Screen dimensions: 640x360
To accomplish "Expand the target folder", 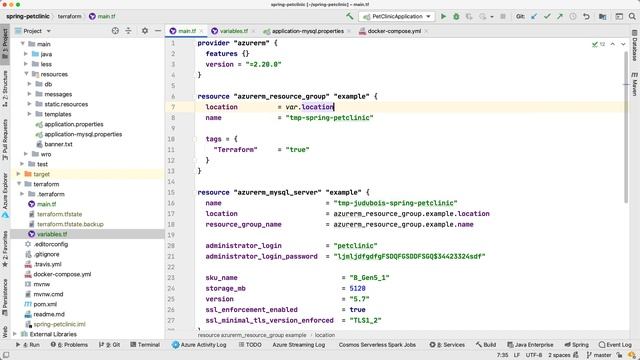I will [x=19, y=174].
